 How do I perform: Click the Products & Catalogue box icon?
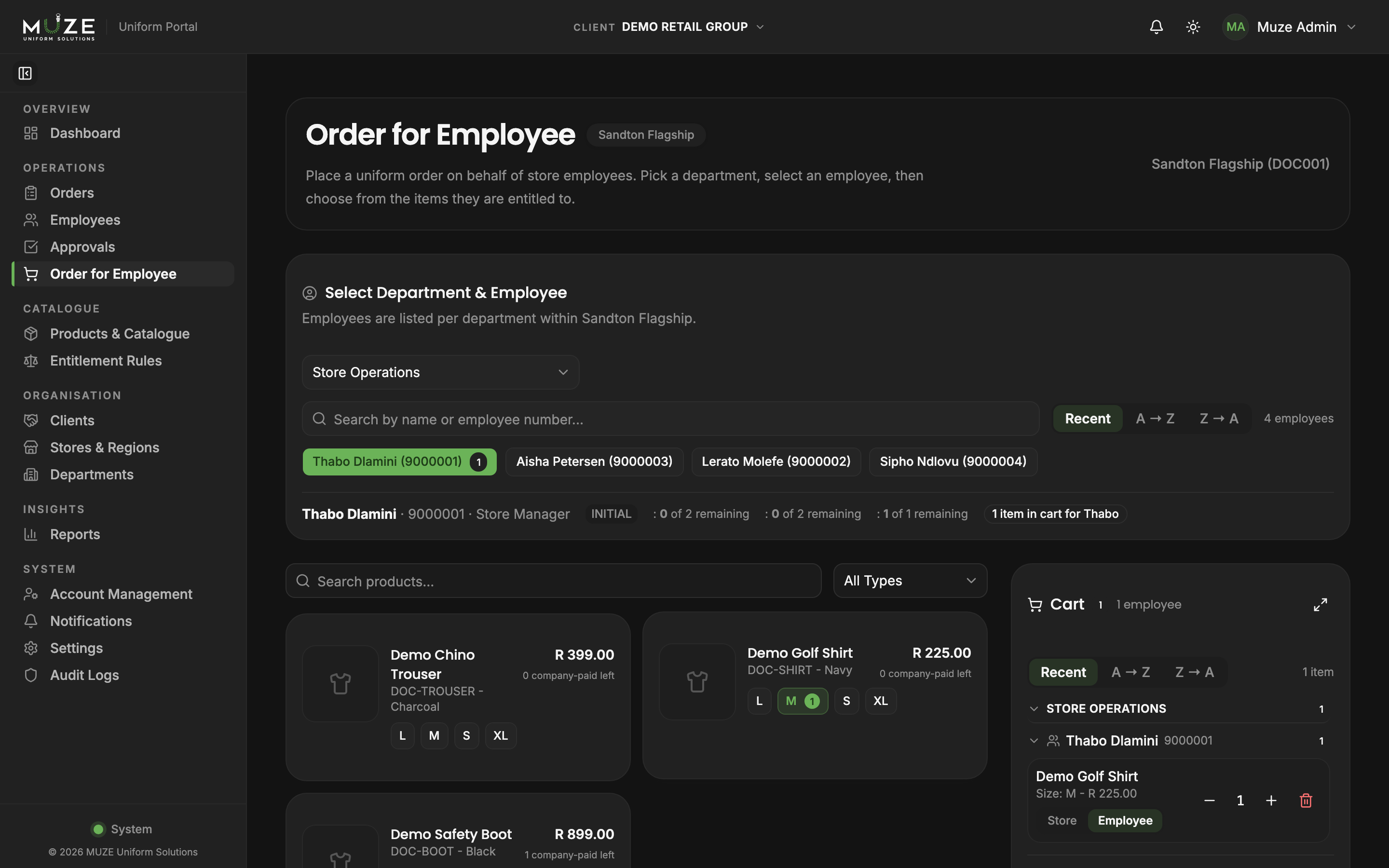click(x=31, y=334)
